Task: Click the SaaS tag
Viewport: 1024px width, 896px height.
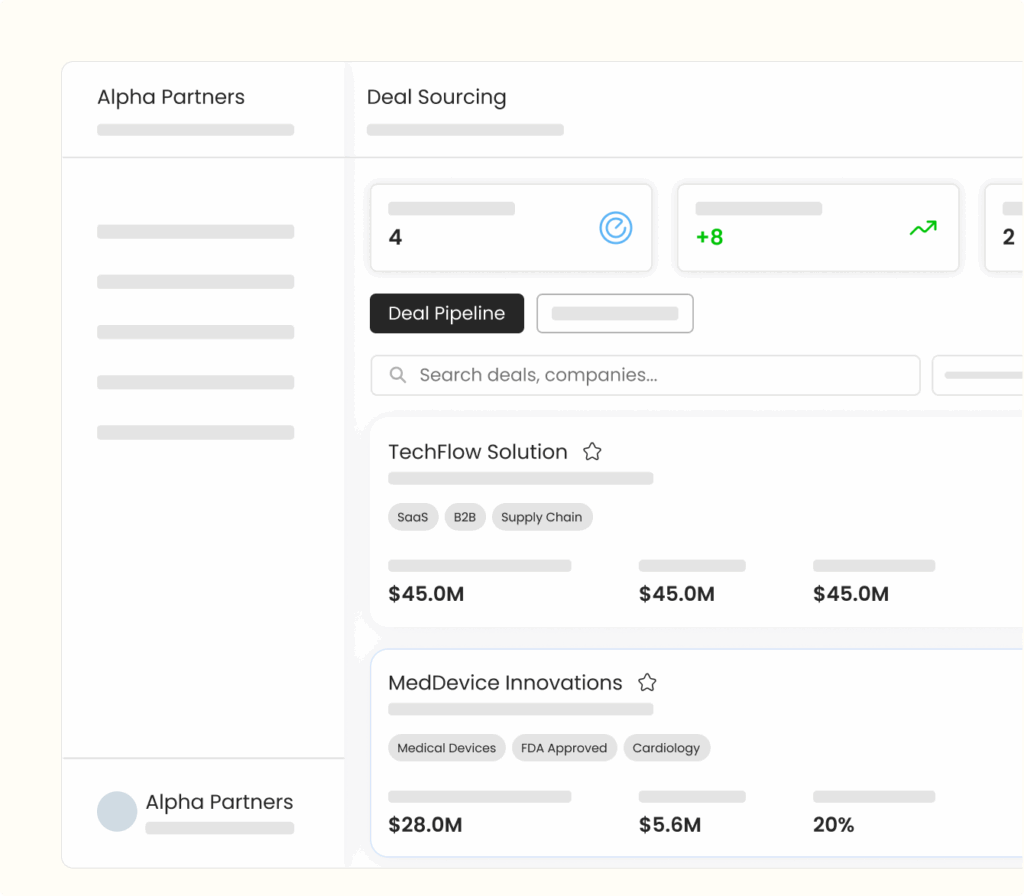Action: click(412, 517)
